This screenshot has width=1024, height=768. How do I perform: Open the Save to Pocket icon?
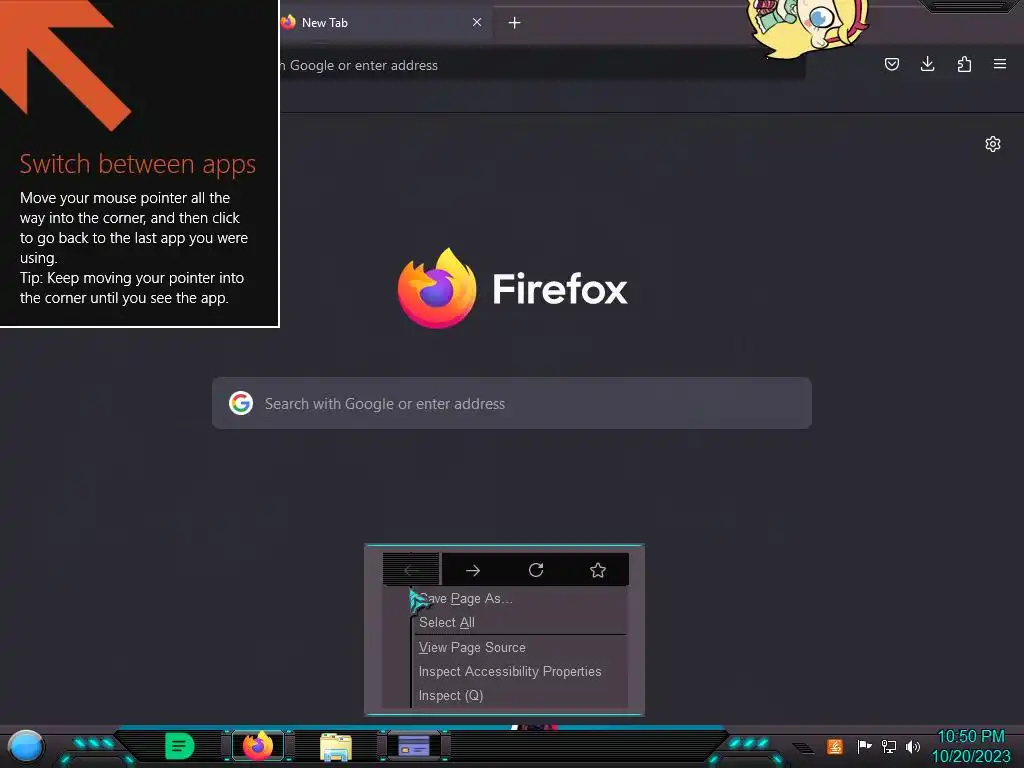[x=891, y=64]
